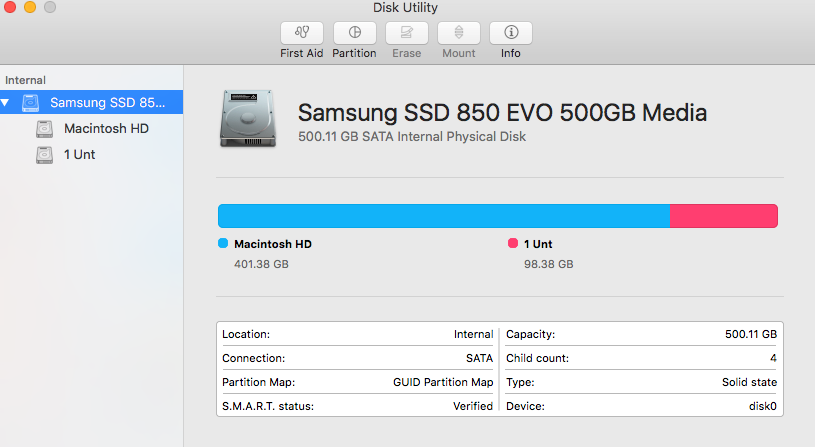Click the Macintosh HD sidebar drive icon

44,128
